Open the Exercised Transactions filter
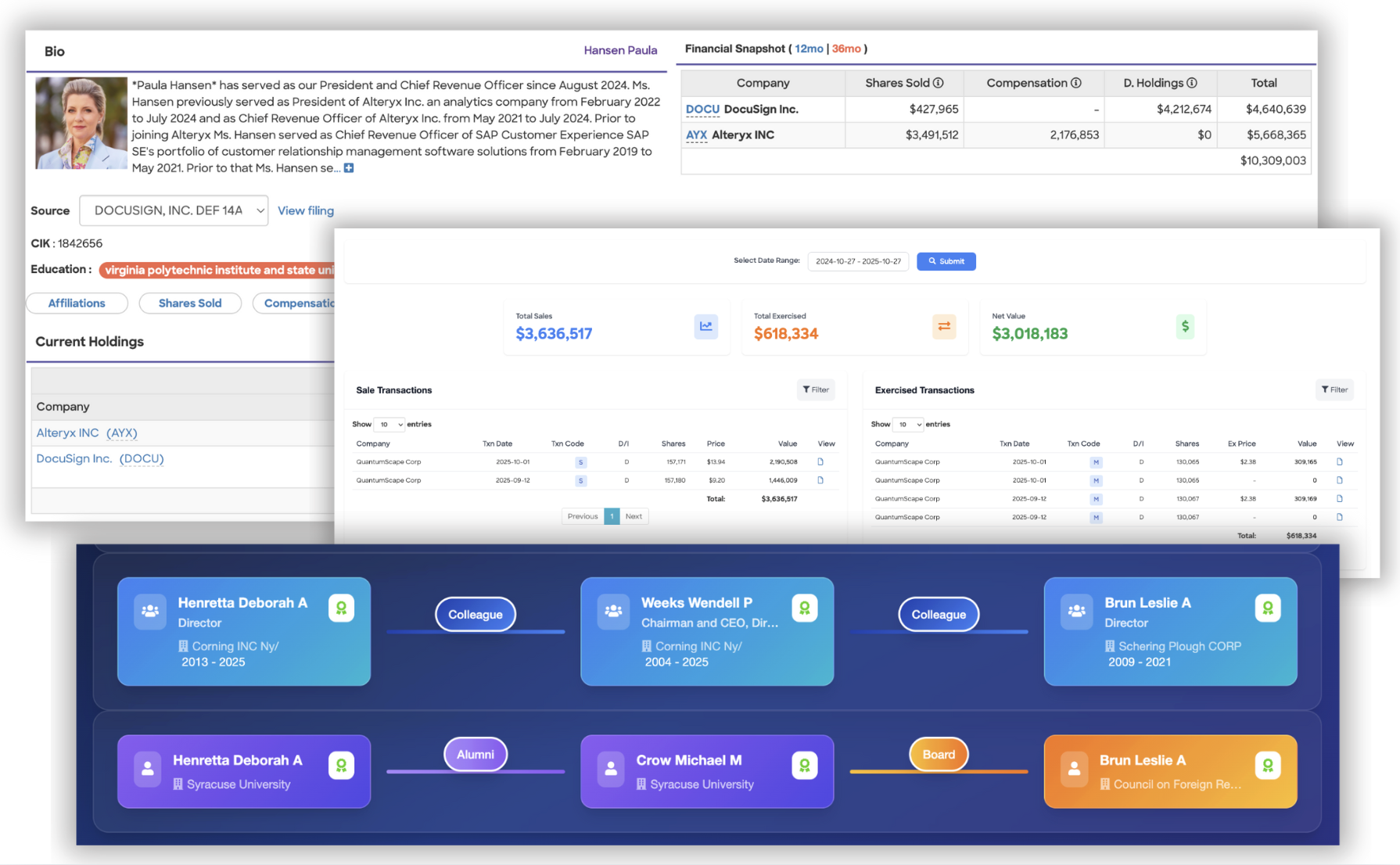The image size is (1400, 865). (x=1334, y=389)
